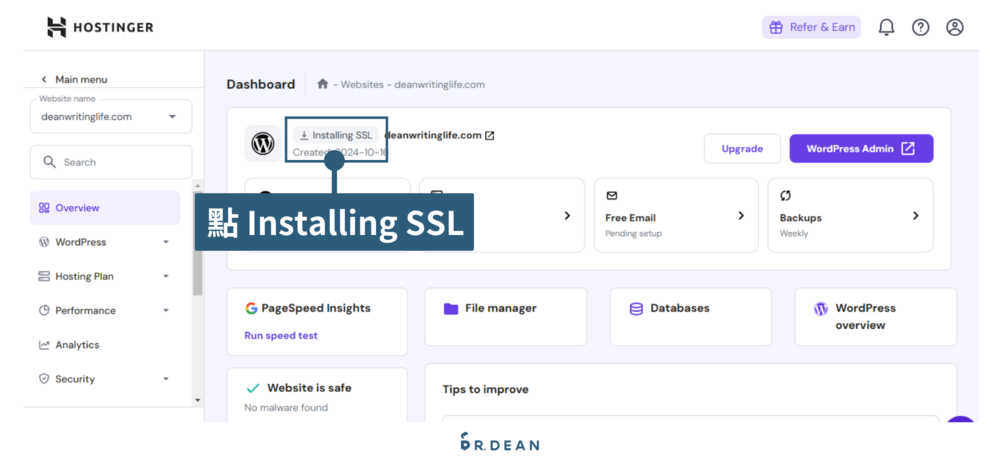Screen dimensions: 1000x469
Task: Click the Hostinger logo
Action: coord(100,27)
